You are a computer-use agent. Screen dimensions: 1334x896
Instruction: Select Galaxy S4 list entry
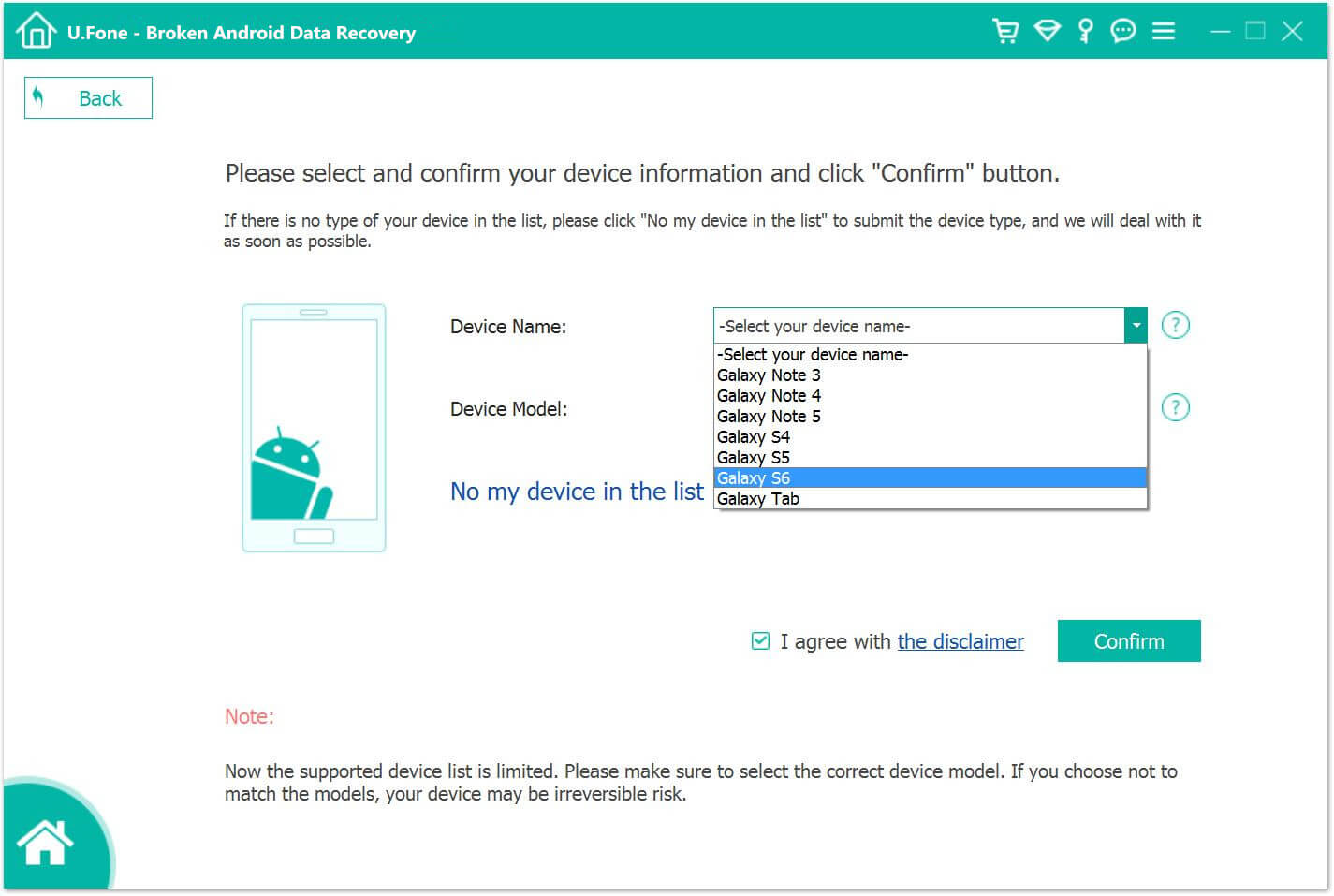click(x=754, y=437)
